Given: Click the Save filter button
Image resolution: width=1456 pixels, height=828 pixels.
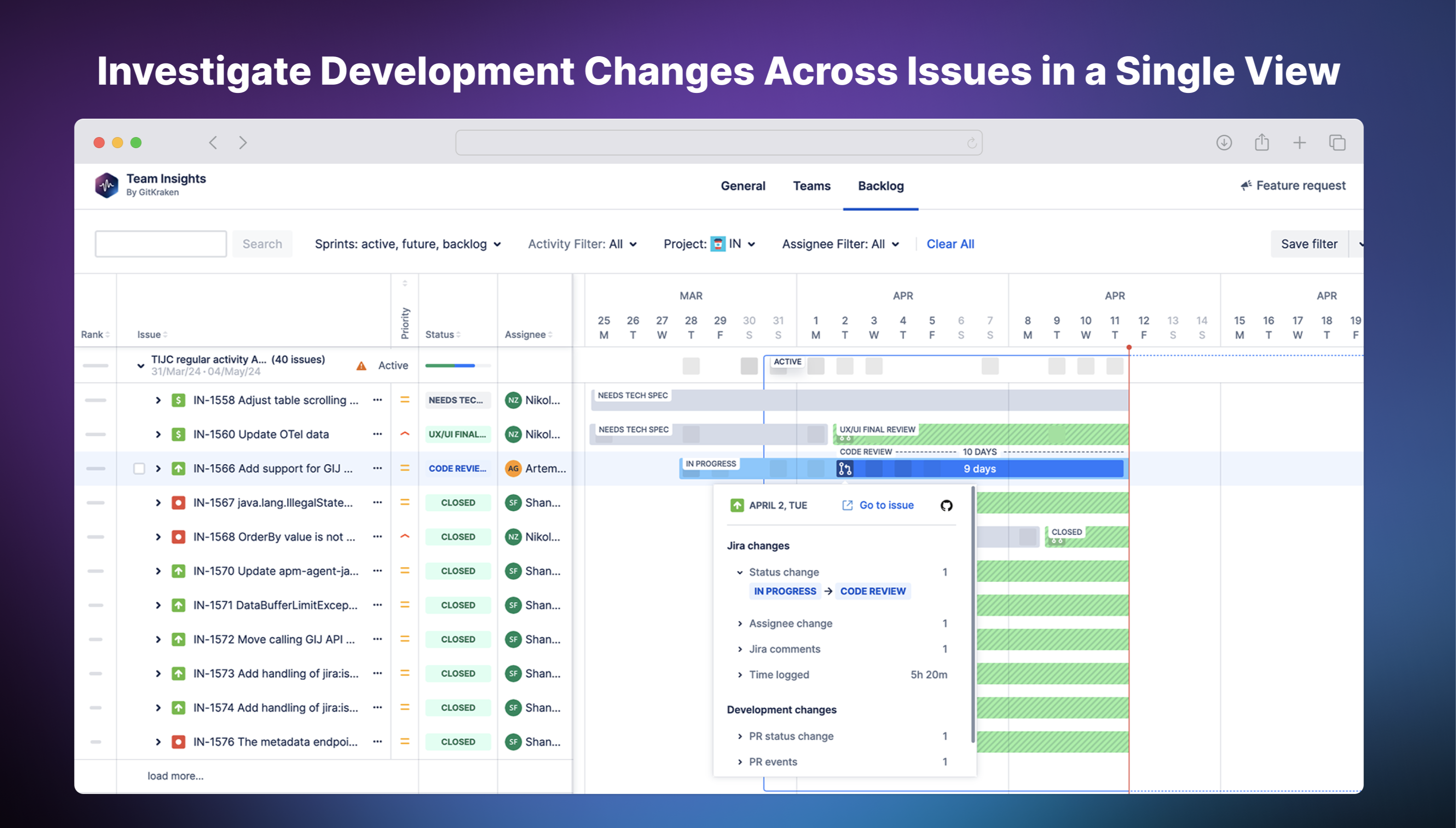Looking at the screenshot, I should point(1309,244).
